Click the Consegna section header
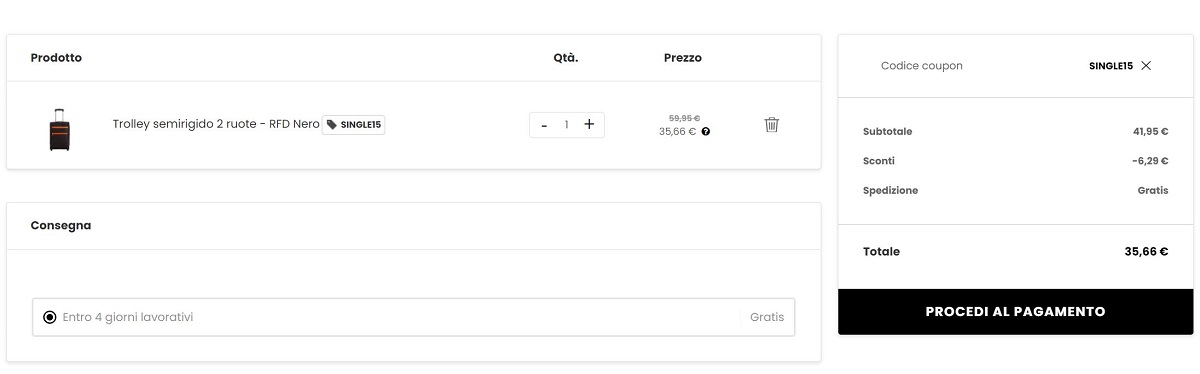This screenshot has height=374, width=1200. (61, 225)
